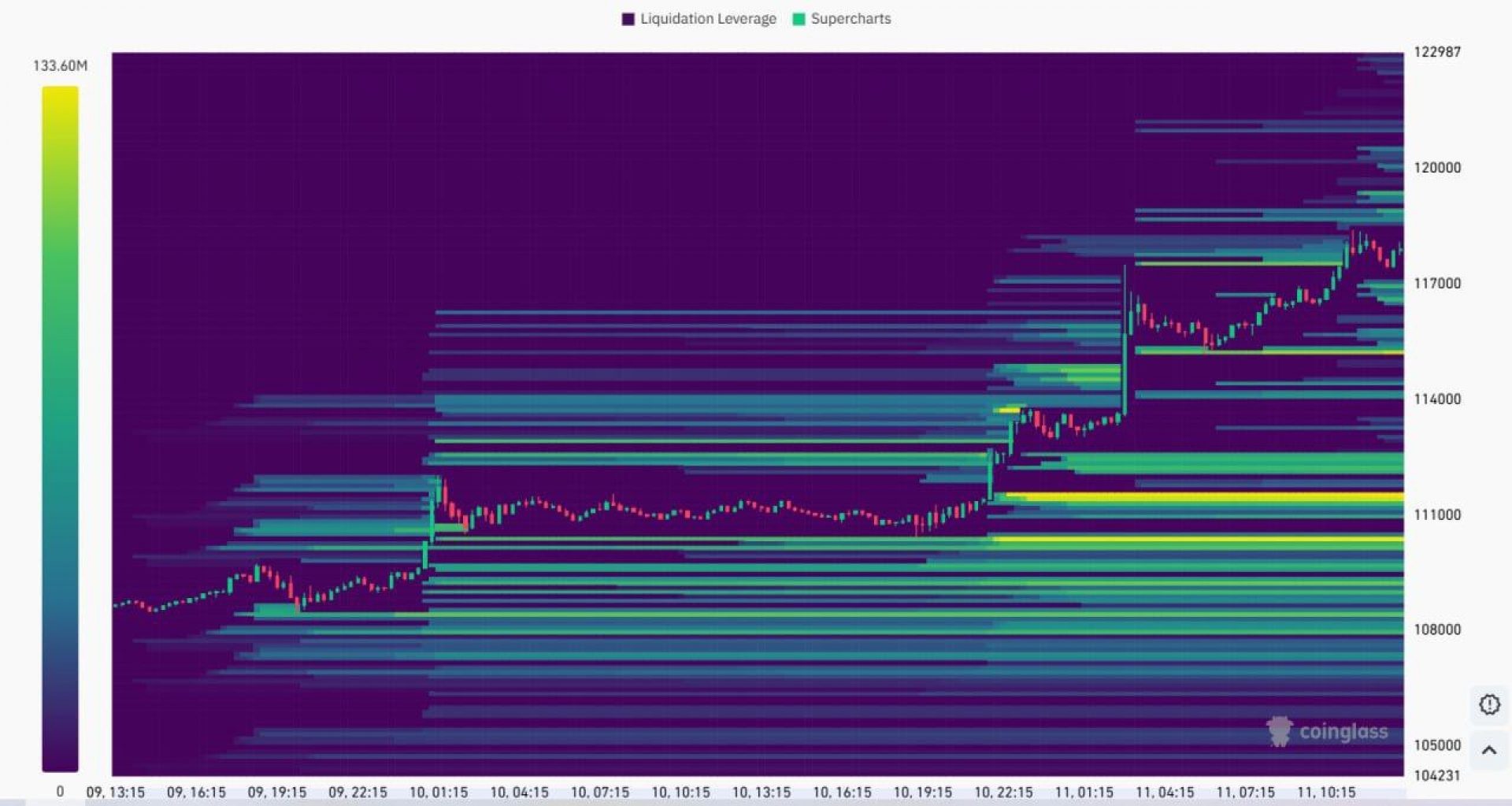This screenshot has height=806, width=1512.
Task: Collapse panel with the up chevron button
Action: tap(1488, 750)
